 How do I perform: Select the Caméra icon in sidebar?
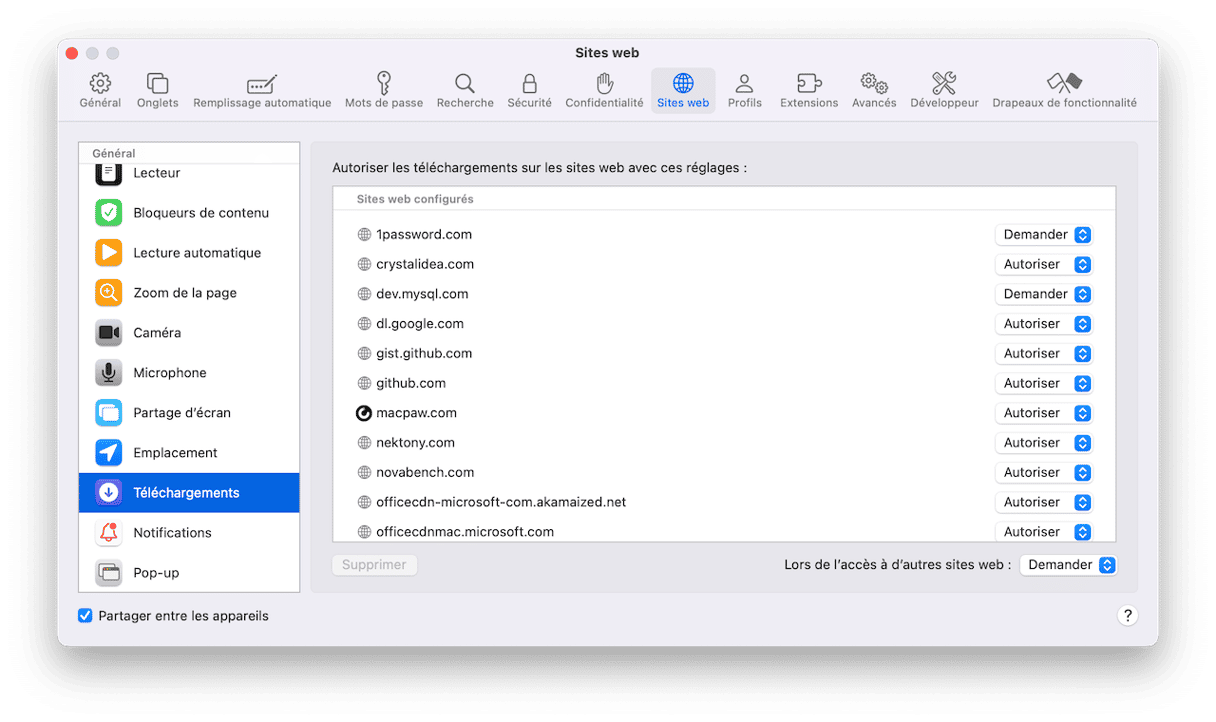click(x=109, y=333)
